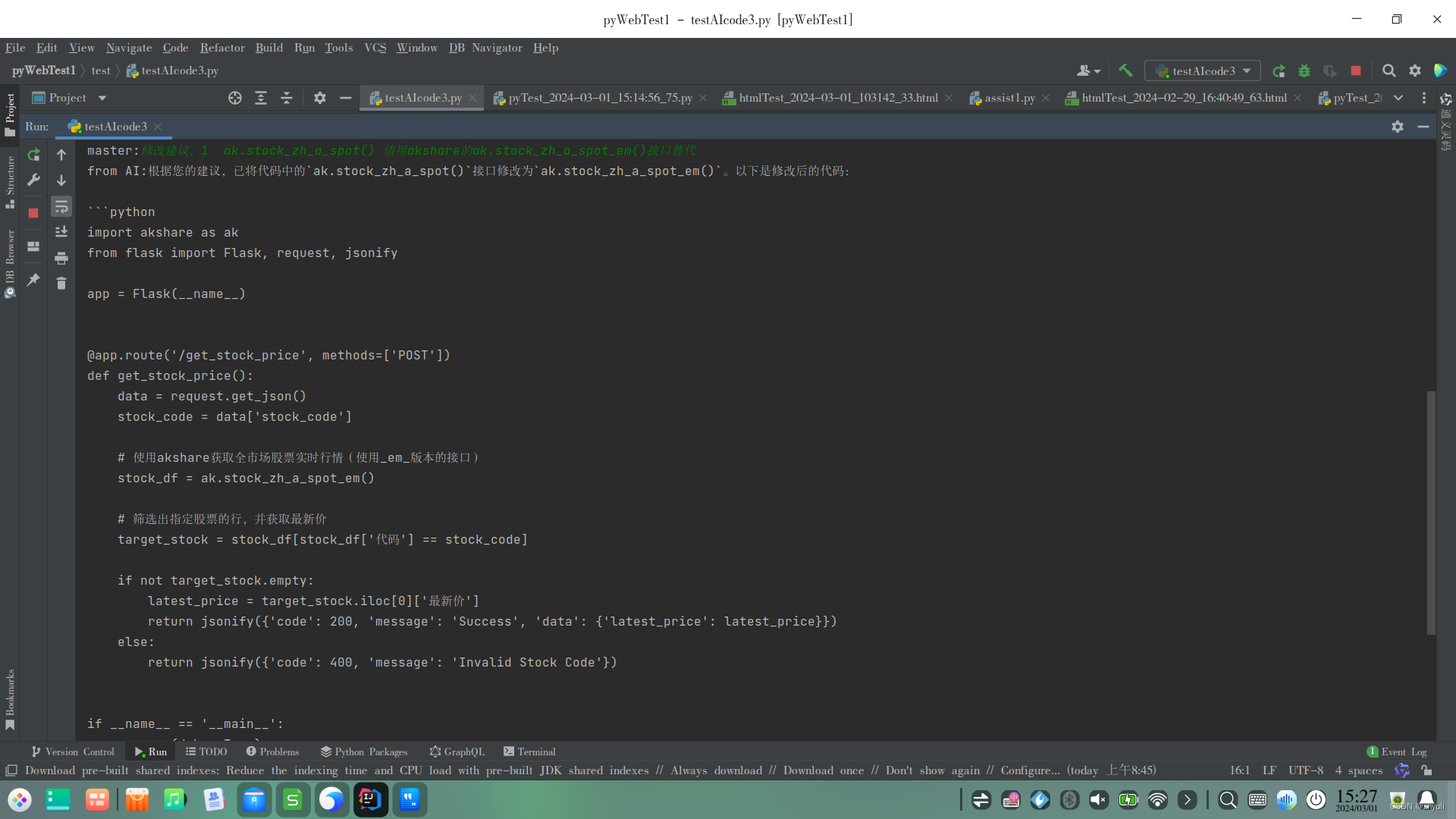Viewport: 1456px width, 819px height.
Task: Open Python Packages tool window
Action: tap(364, 752)
